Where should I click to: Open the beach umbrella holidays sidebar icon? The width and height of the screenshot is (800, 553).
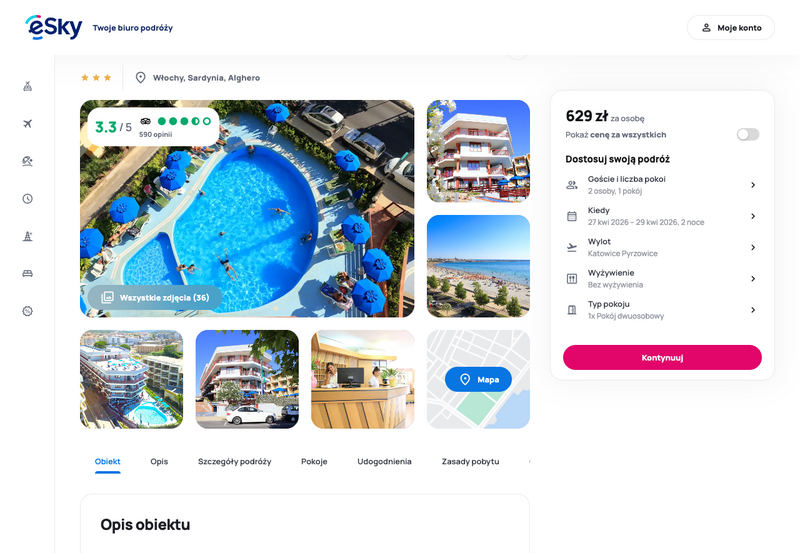point(28,161)
